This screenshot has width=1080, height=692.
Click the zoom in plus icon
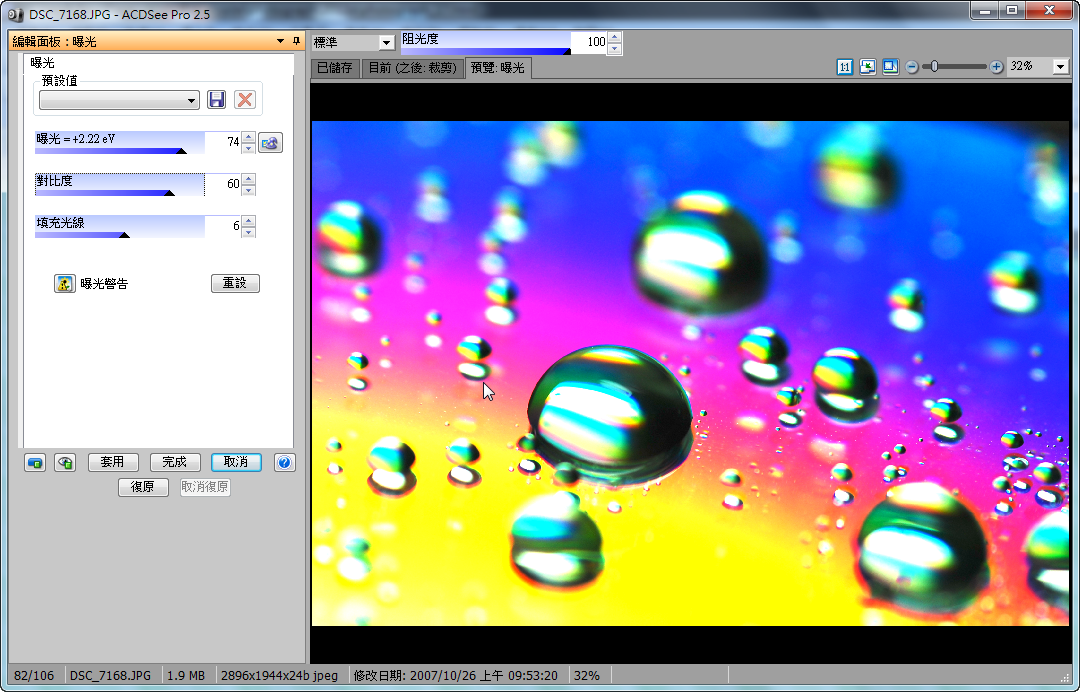pyautogui.click(x=996, y=67)
